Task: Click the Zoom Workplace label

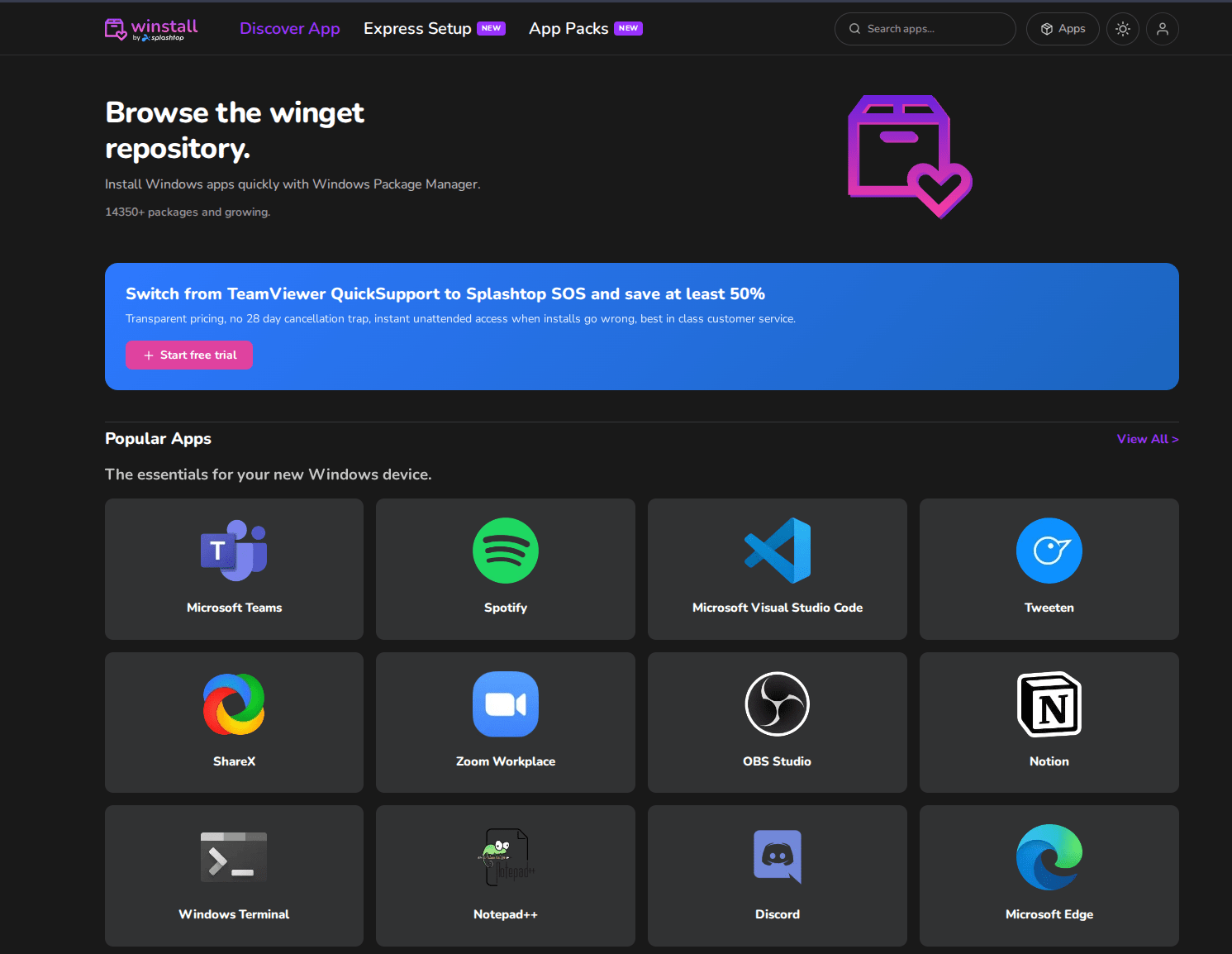Action: pyautogui.click(x=506, y=761)
